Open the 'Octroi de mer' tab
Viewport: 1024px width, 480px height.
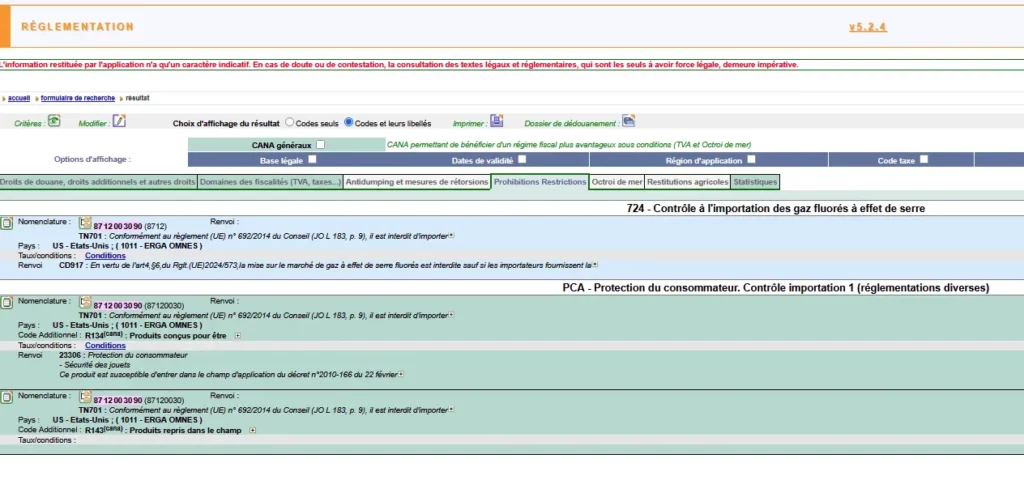pyautogui.click(x=616, y=182)
